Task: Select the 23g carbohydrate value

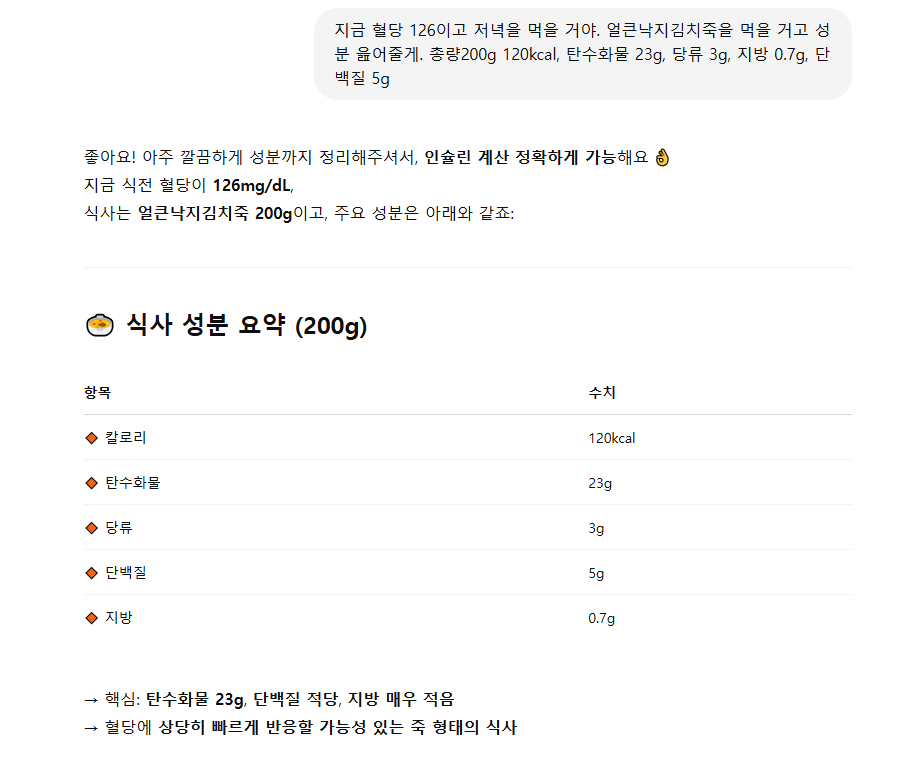Action: click(x=600, y=483)
